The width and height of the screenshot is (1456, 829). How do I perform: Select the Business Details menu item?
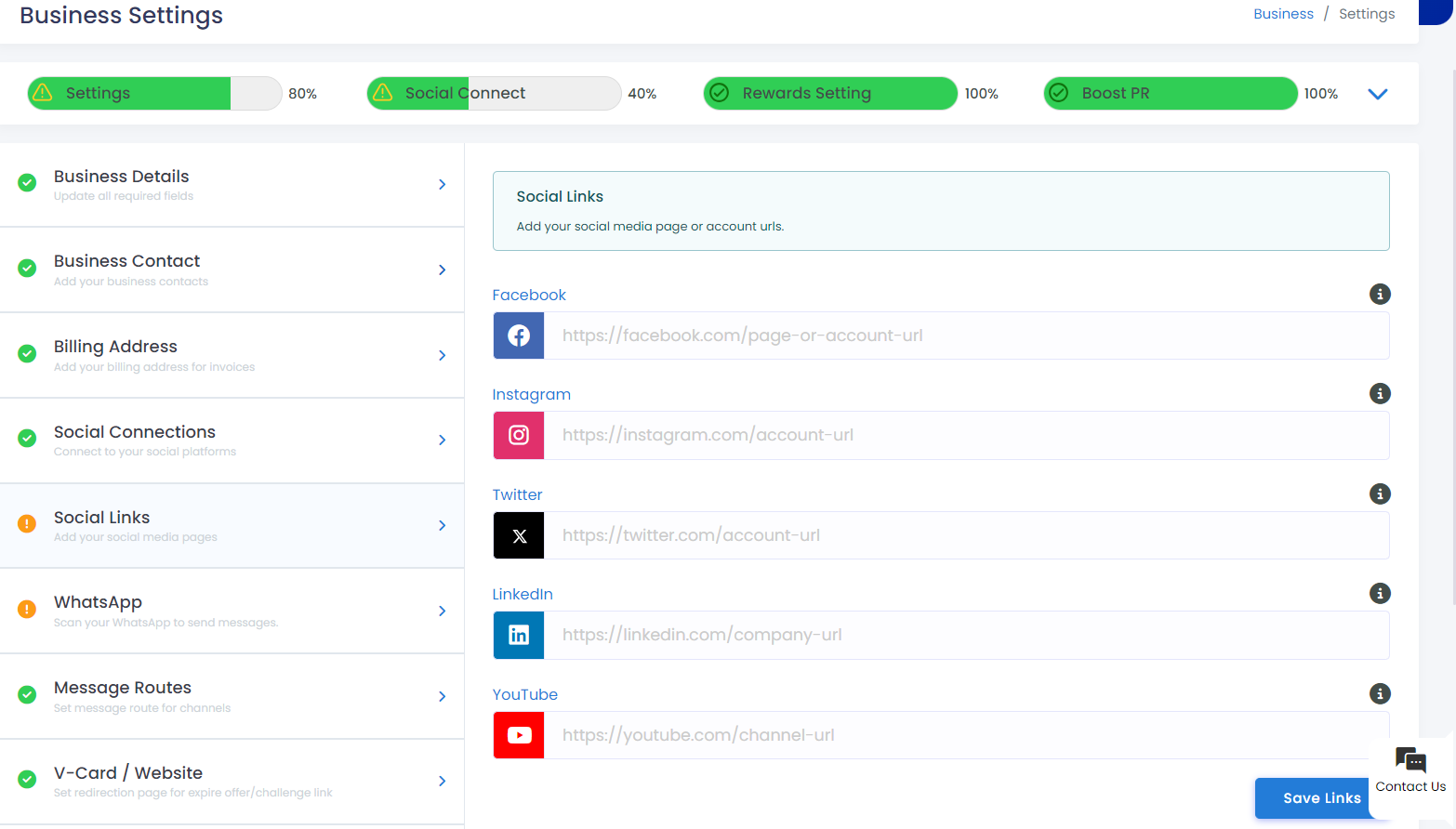click(232, 185)
